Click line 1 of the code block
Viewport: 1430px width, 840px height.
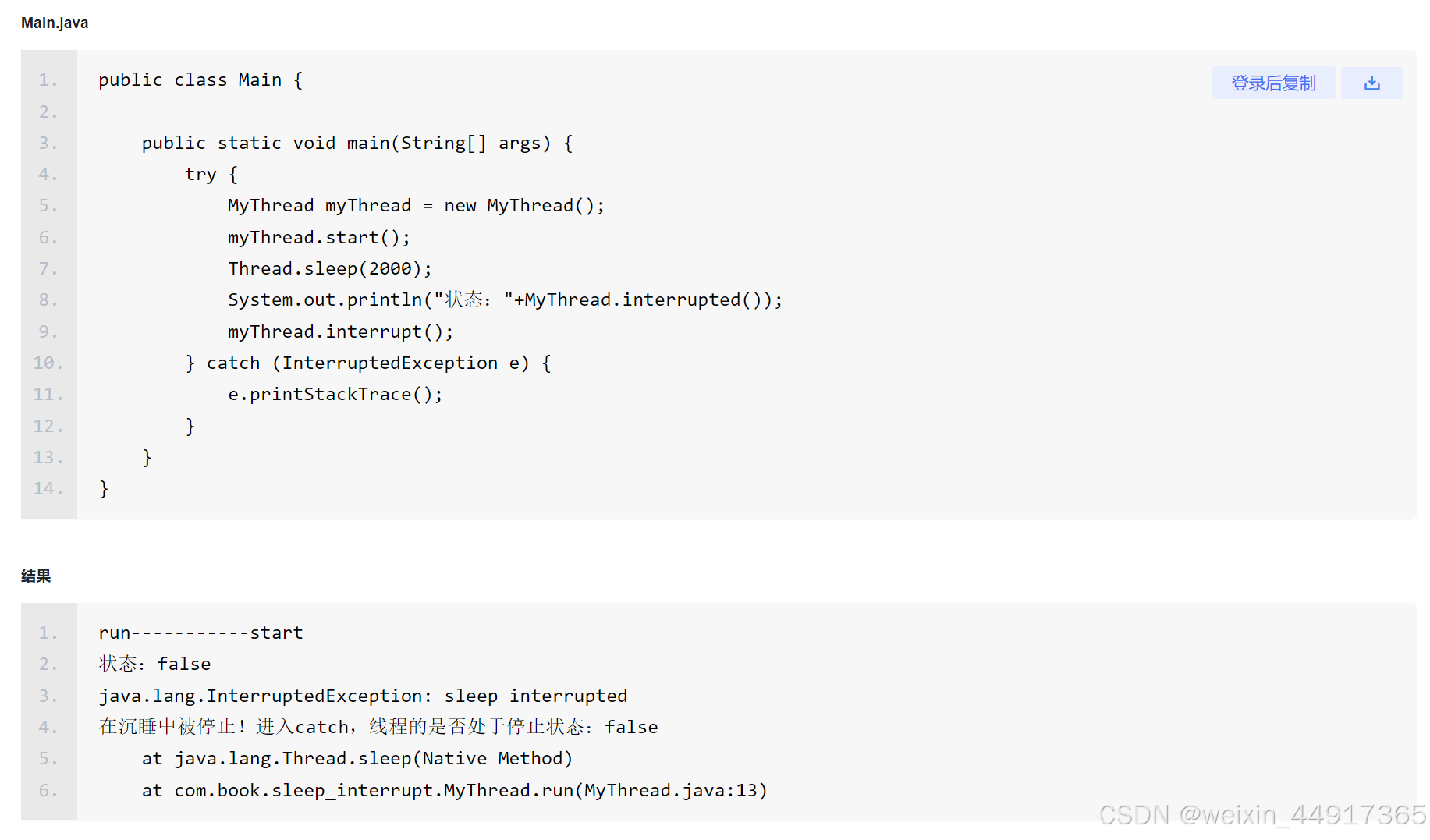click(199, 80)
